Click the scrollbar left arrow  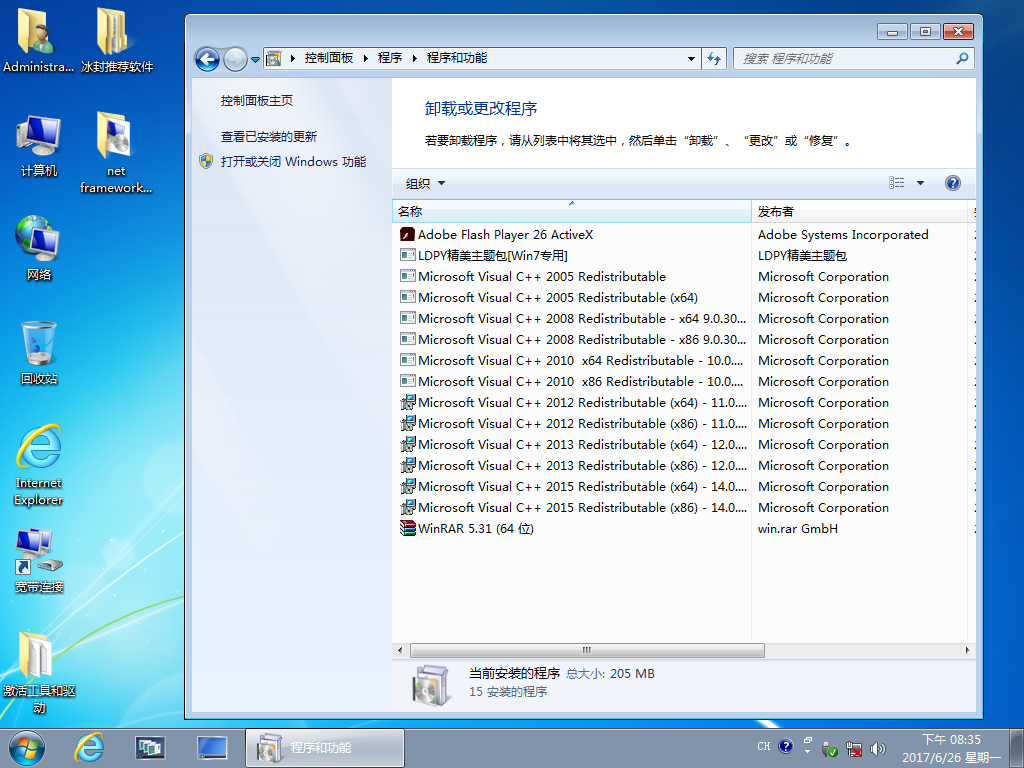pyautogui.click(x=400, y=650)
